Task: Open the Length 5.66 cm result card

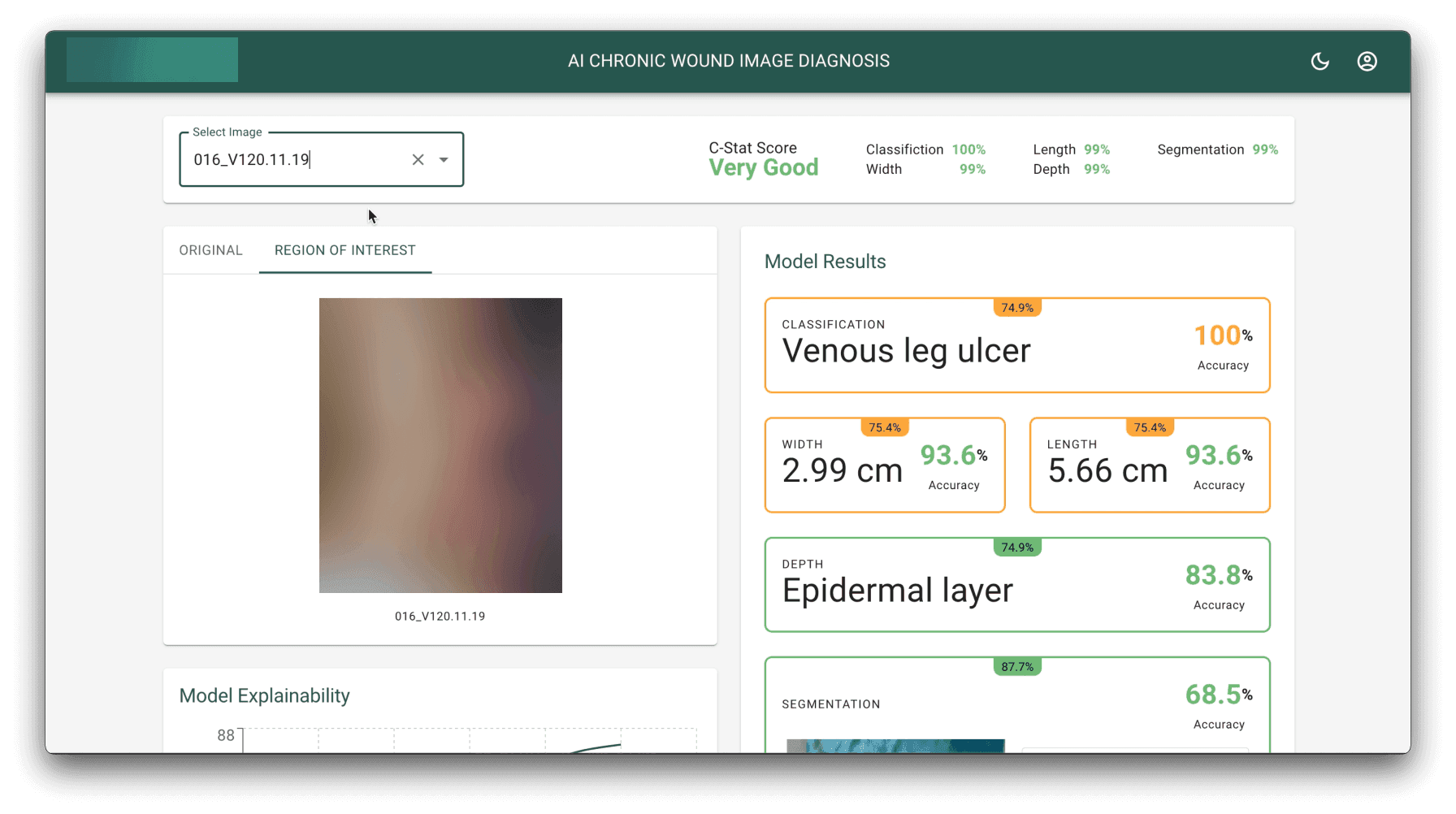Action: pos(1149,465)
